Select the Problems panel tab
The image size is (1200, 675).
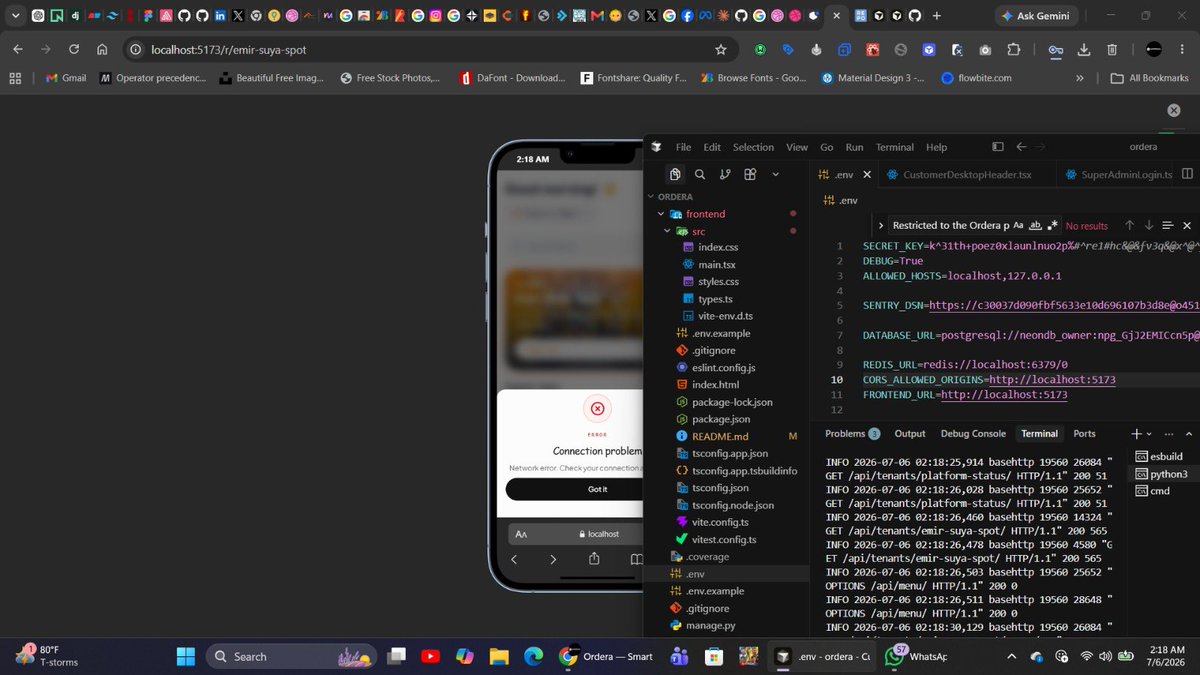[852, 433]
